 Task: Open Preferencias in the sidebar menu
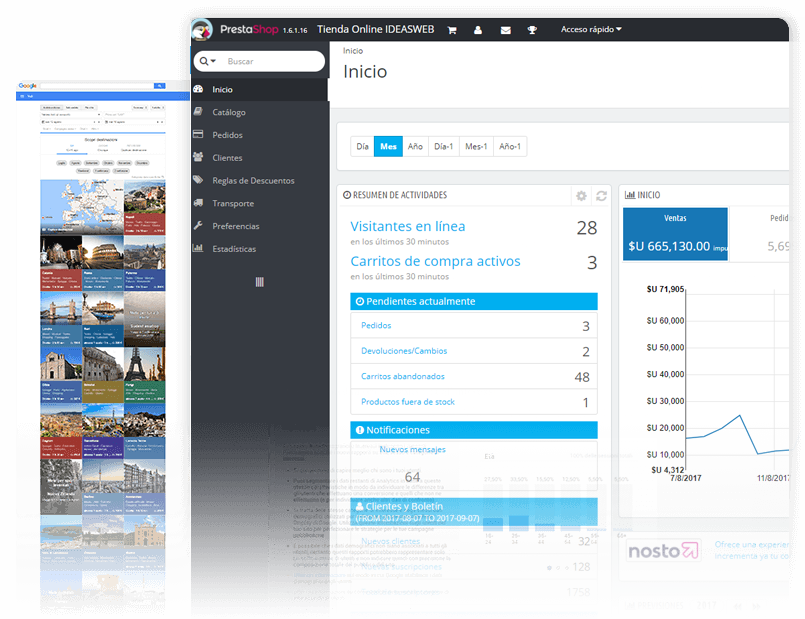tap(260, 226)
